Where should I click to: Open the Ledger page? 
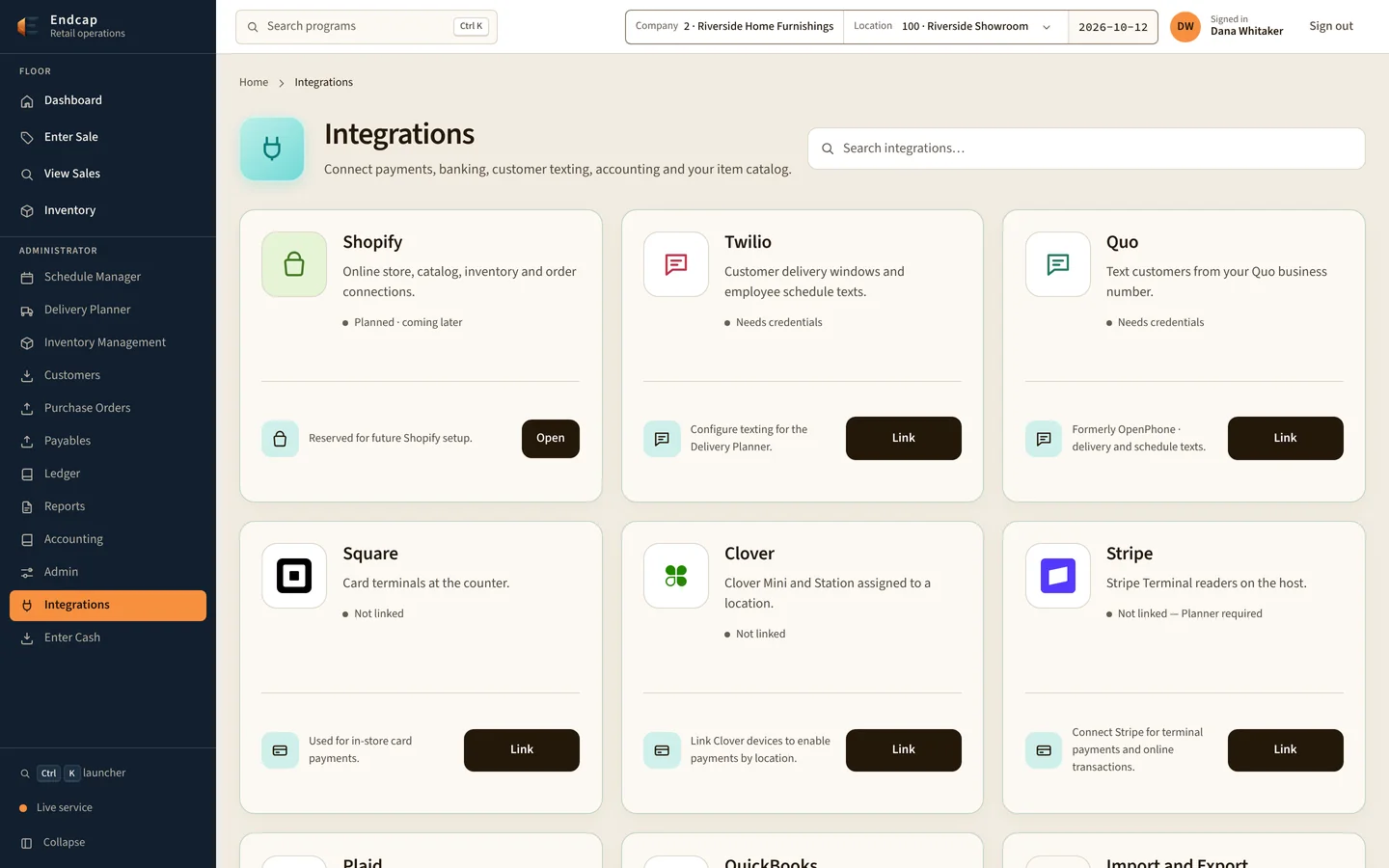click(x=108, y=474)
